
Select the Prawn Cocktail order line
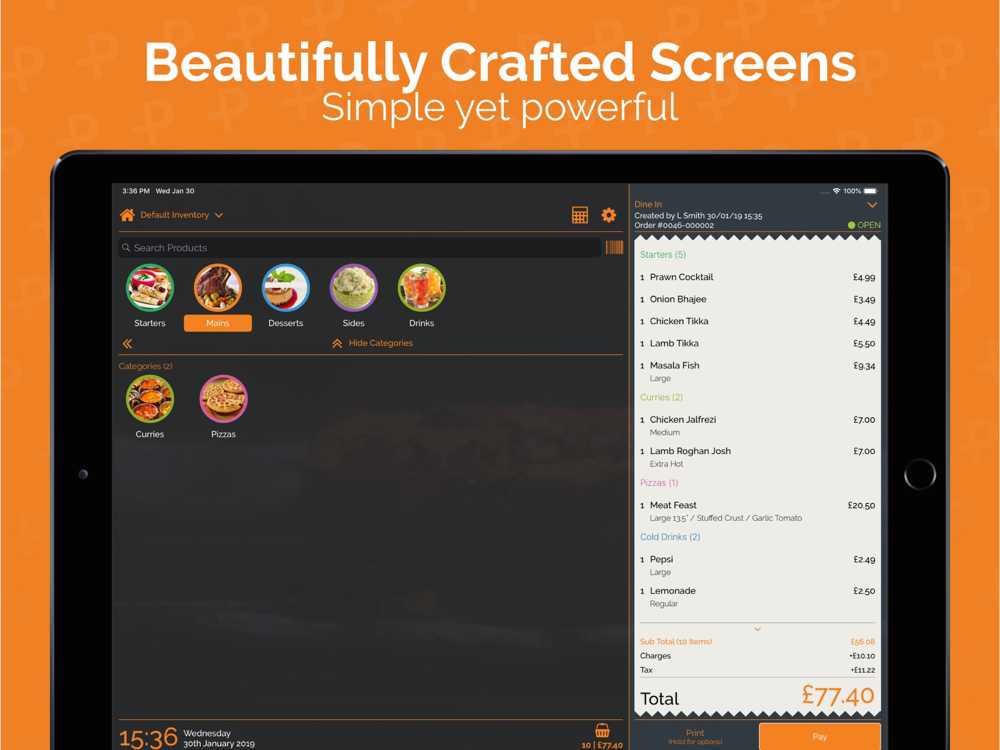click(758, 277)
